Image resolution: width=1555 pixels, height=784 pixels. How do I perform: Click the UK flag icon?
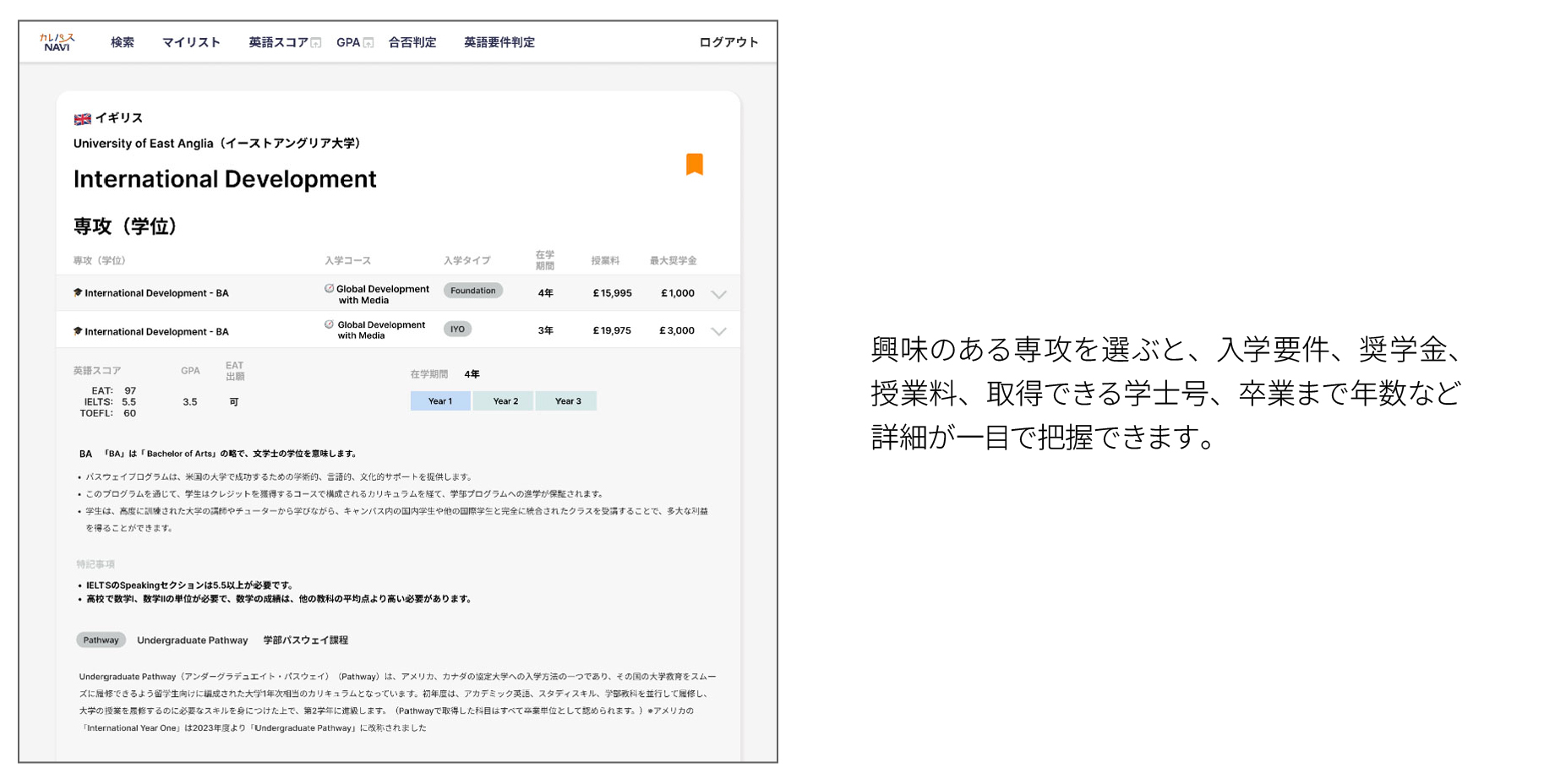[82, 119]
